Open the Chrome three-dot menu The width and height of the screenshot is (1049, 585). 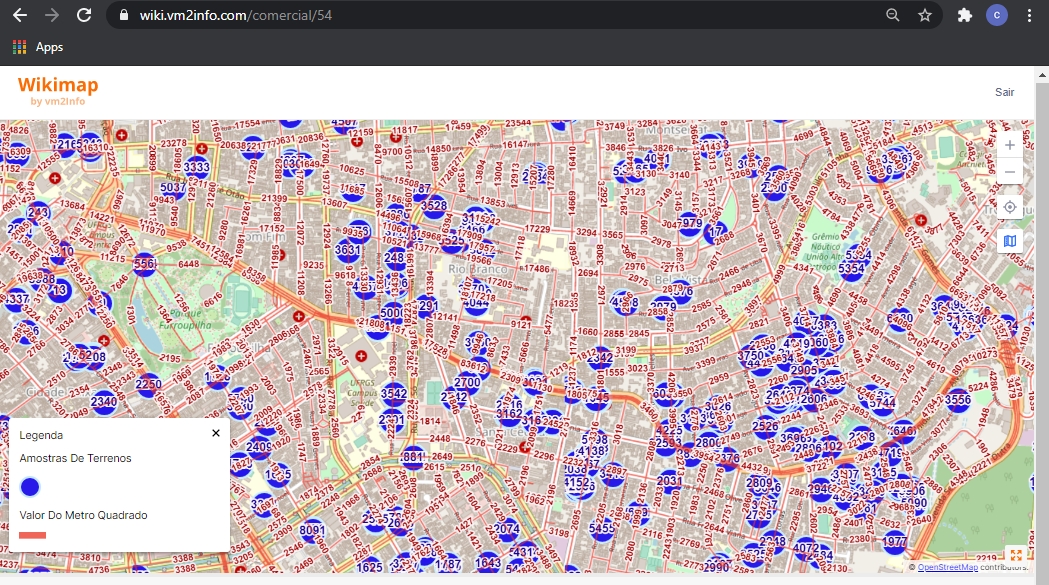tap(1030, 15)
